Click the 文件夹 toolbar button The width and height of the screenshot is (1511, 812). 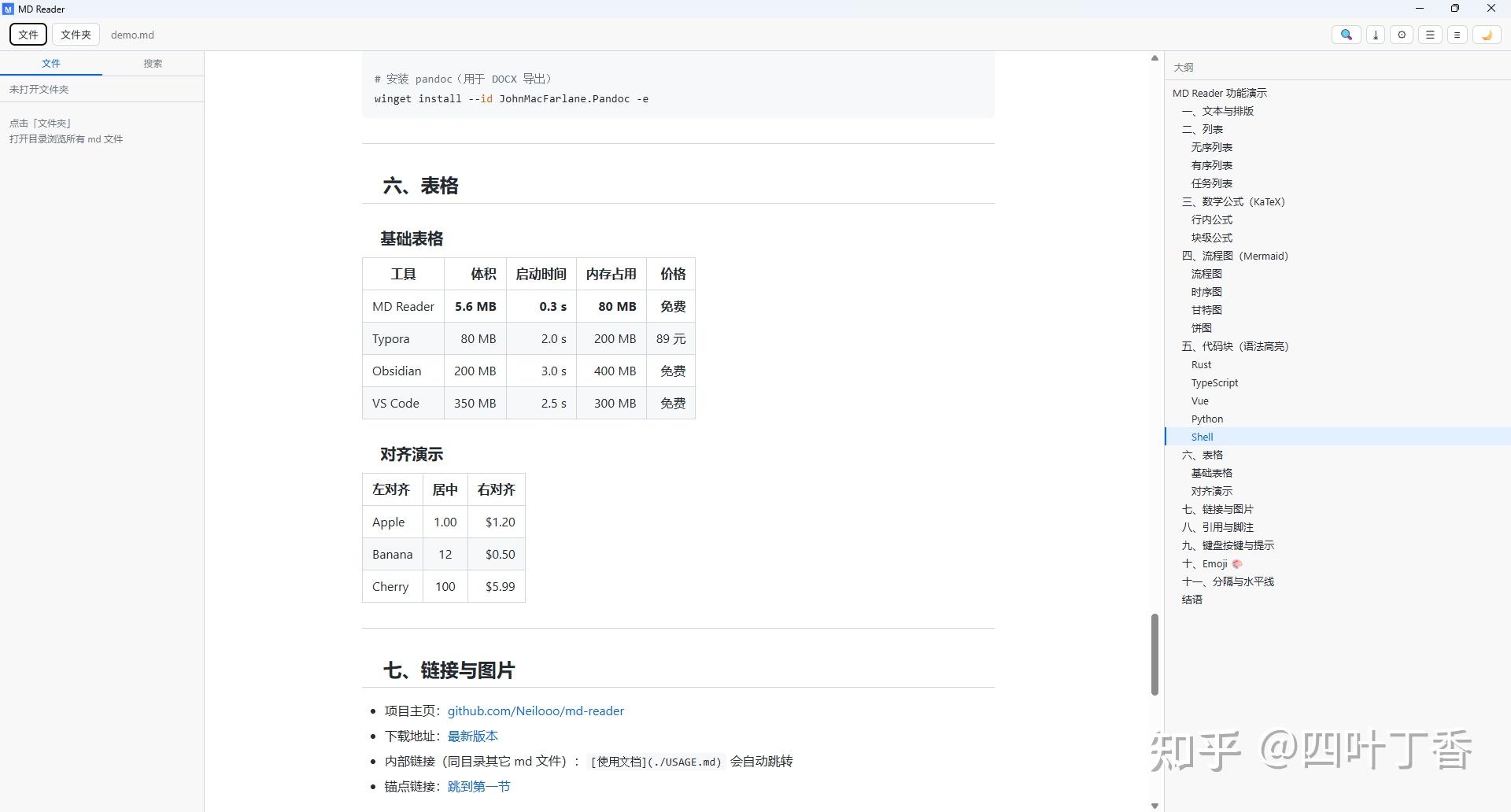tap(76, 35)
